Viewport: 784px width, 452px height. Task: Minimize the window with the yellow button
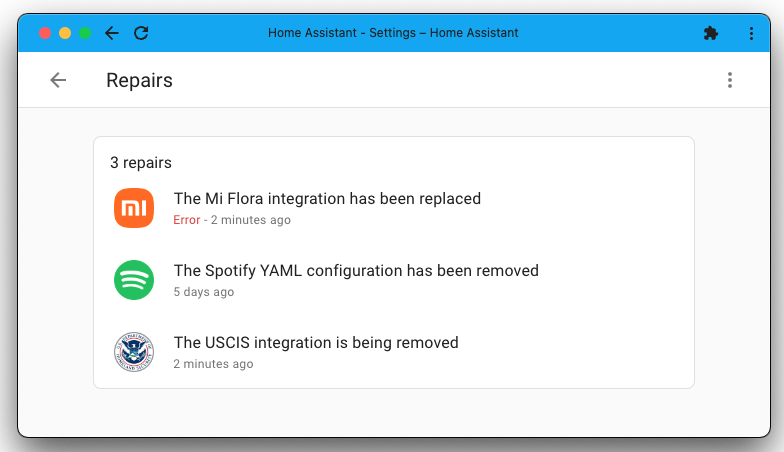[x=65, y=33]
